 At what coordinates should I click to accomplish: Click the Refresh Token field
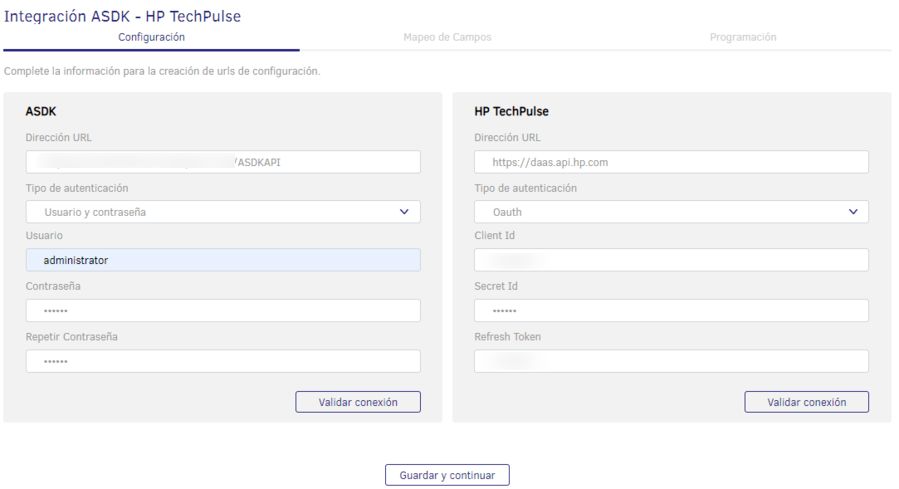coord(671,362)
